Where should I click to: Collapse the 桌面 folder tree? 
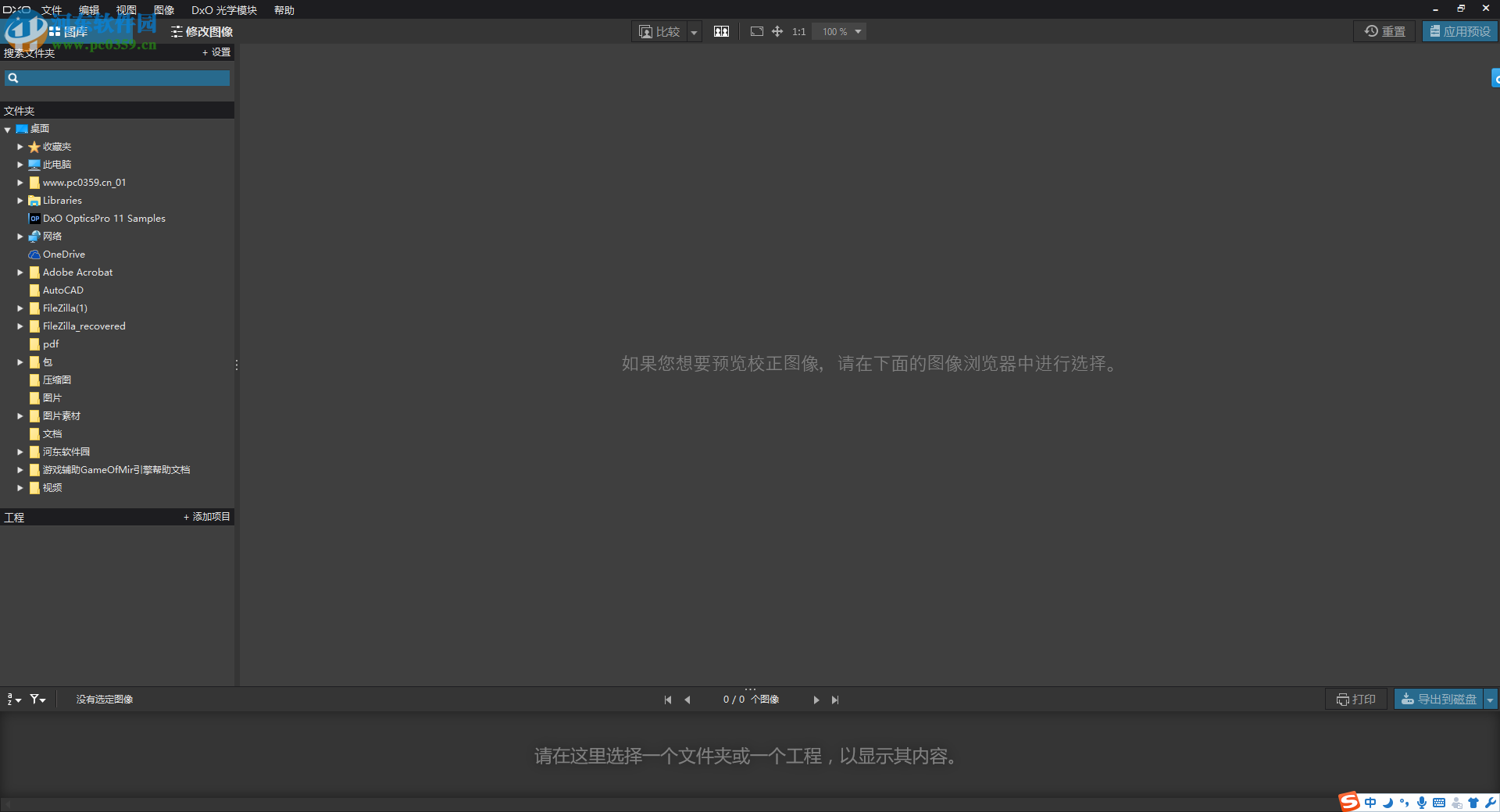(x=7, y=128)
